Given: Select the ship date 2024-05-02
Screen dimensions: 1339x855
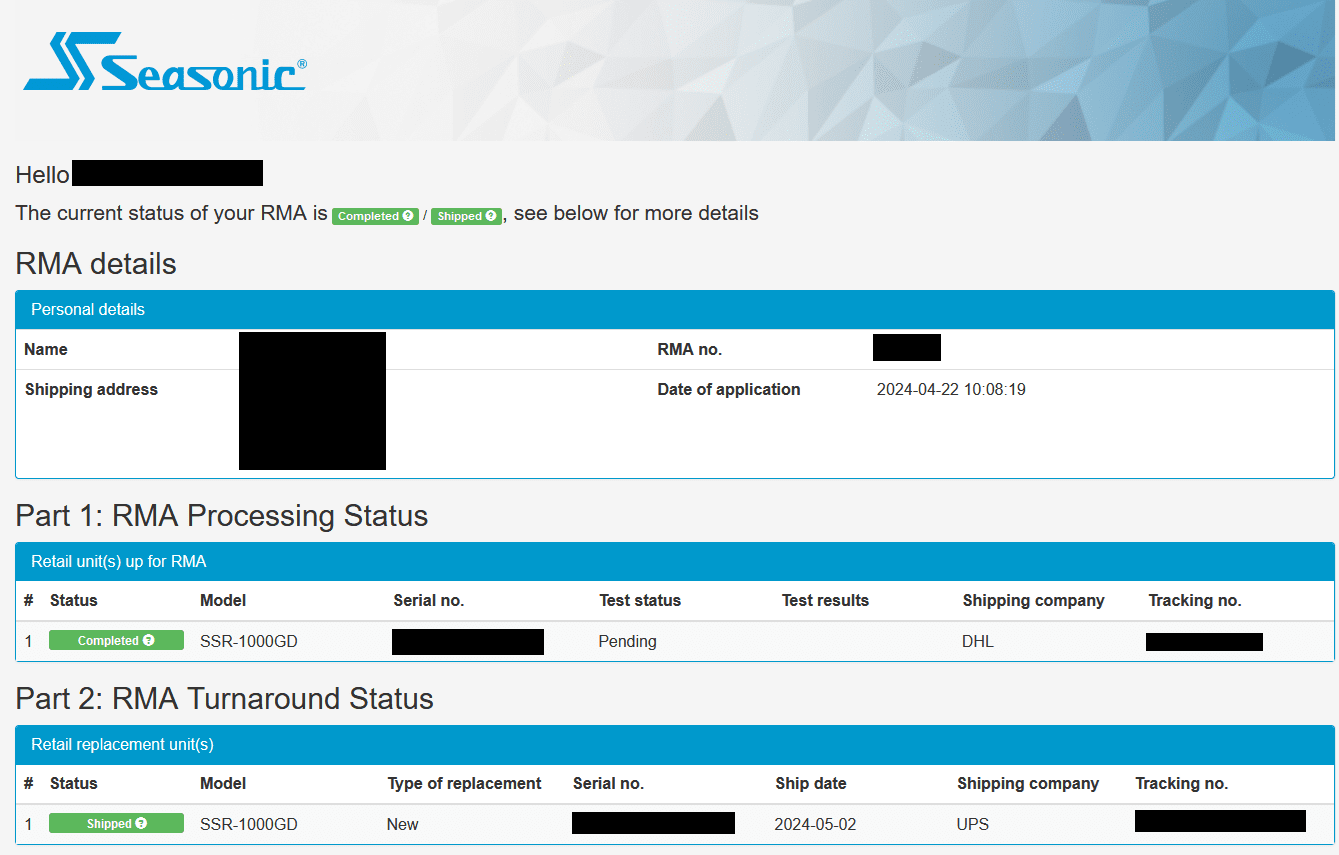Looking at the screenshot, I should coord(816,825).
